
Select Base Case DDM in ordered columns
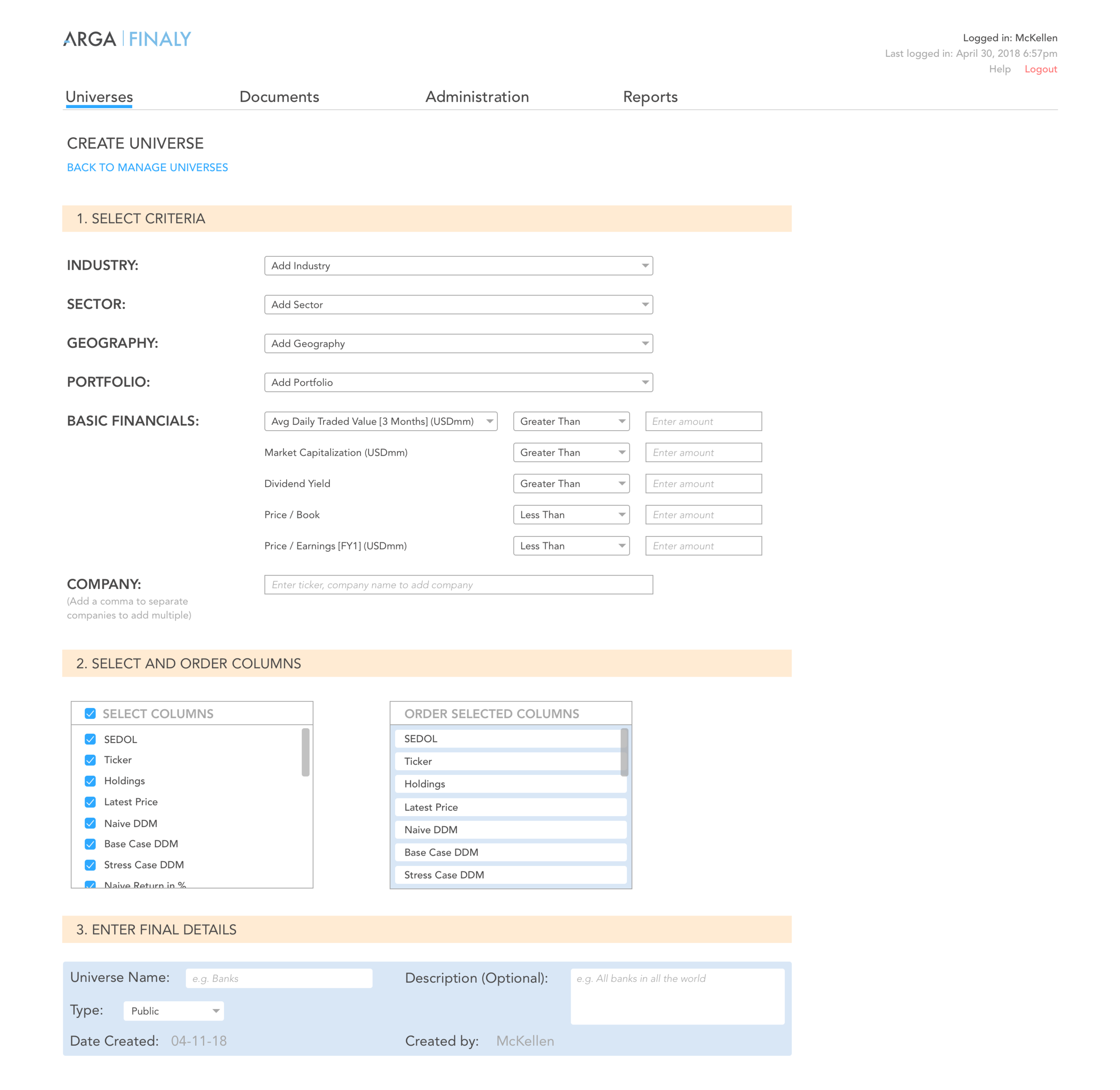511,852
